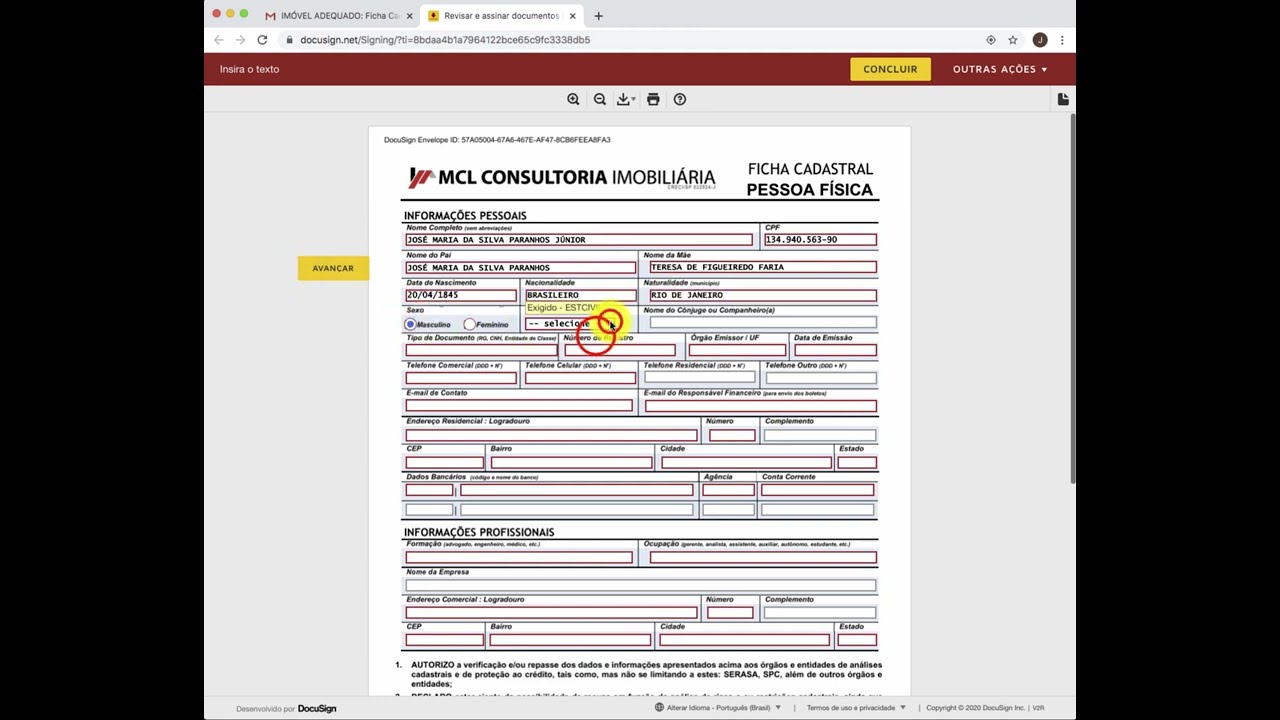The width and height of the screenshot is (1280, 720).
Task: Click the Telefone Comercial field
Action: [461, 378]
